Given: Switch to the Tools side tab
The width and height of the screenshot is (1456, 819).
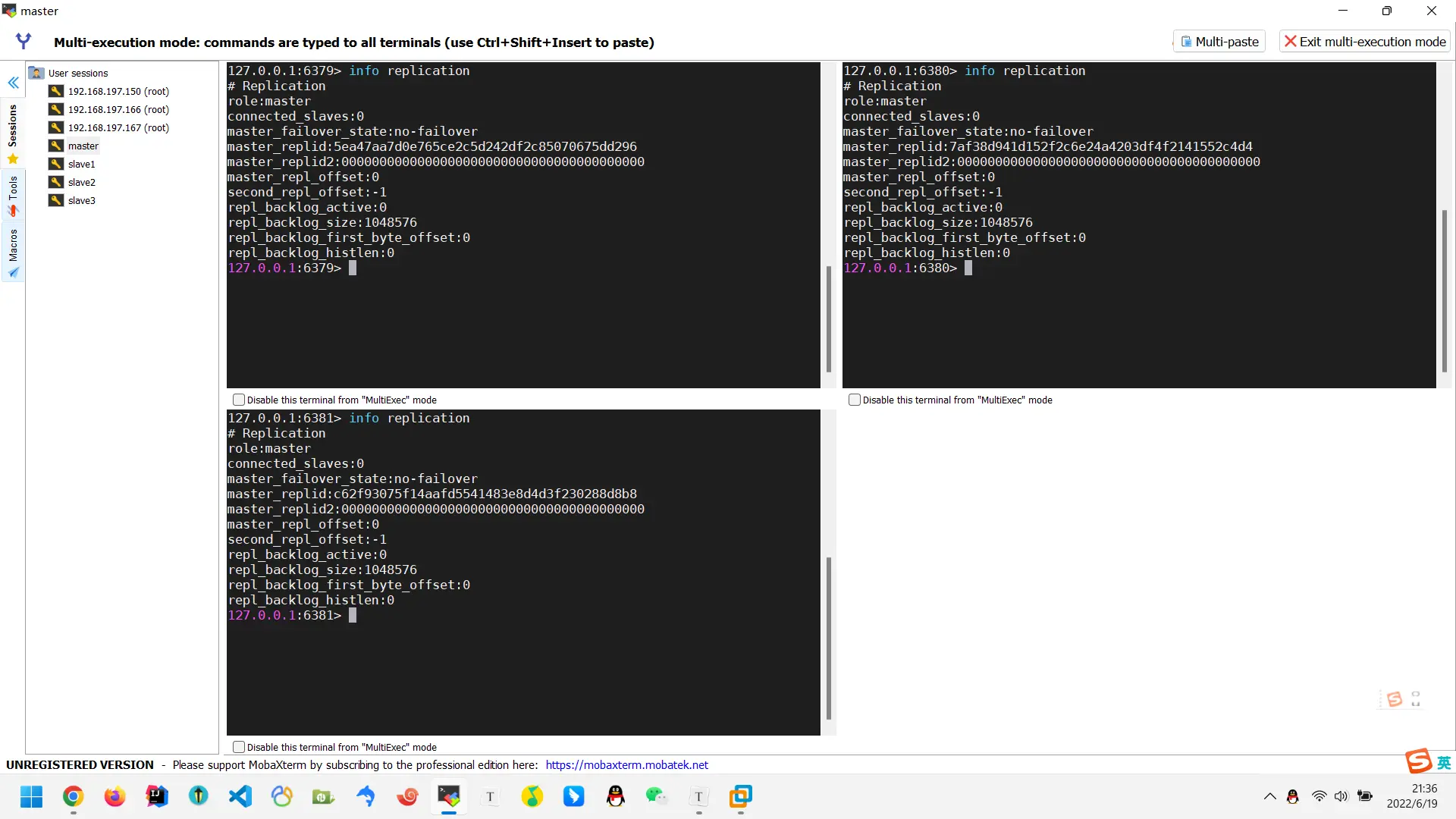Looking at the screenshot, I should pyautogui.click(x=13, y=194).
